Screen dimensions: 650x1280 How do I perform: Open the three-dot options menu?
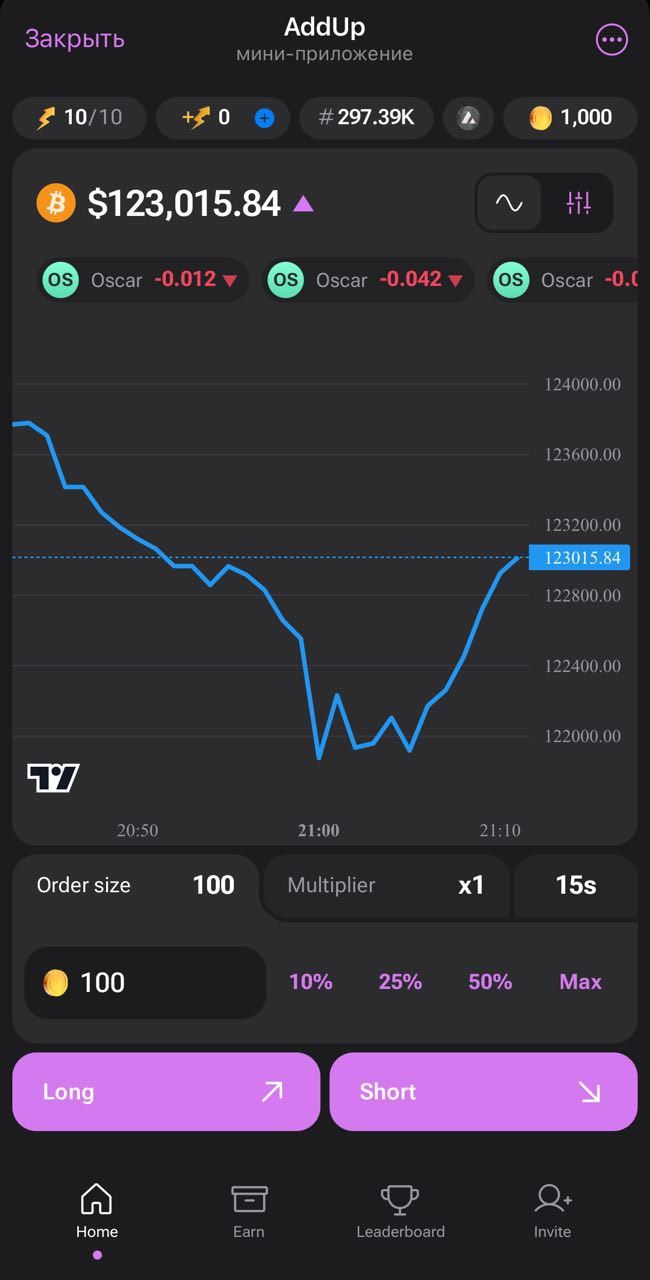[x=611, y=40]
